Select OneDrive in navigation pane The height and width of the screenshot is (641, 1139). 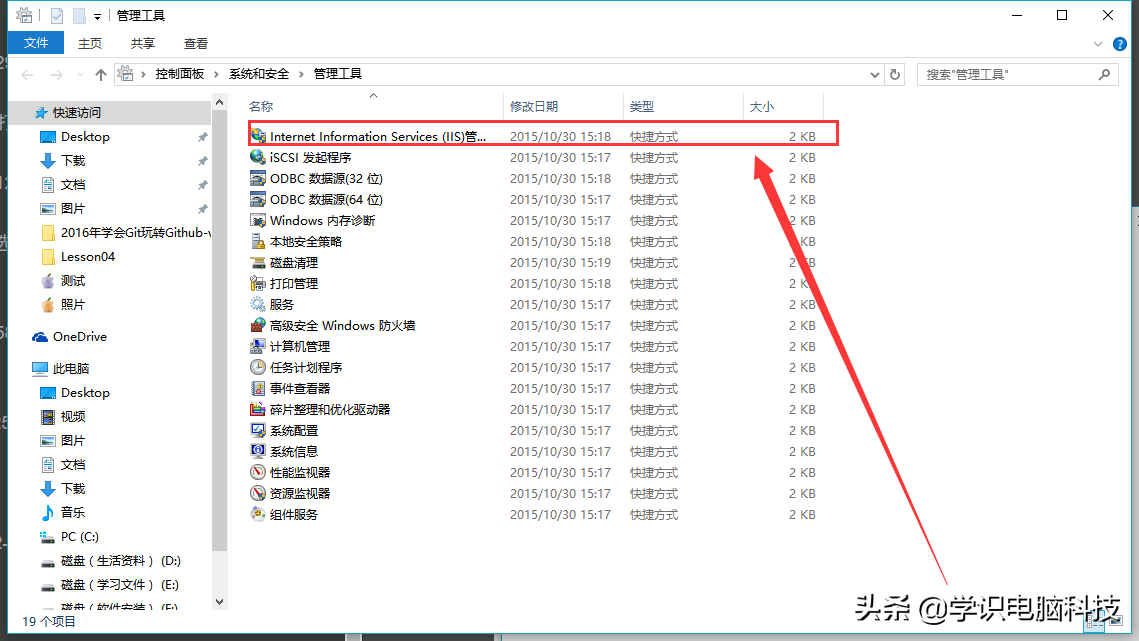tap(79, 336)
